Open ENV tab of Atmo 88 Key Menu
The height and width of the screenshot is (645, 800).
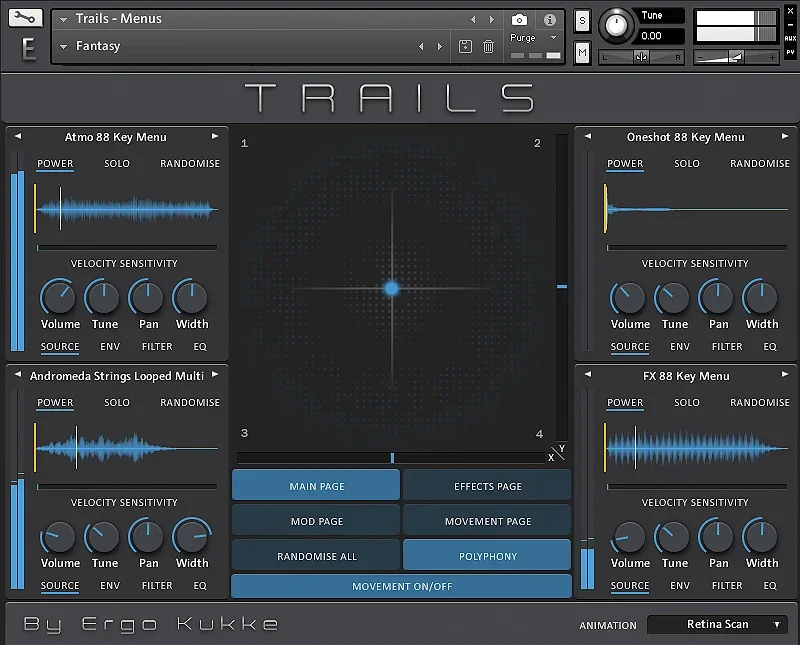click(x=110, y=346)
